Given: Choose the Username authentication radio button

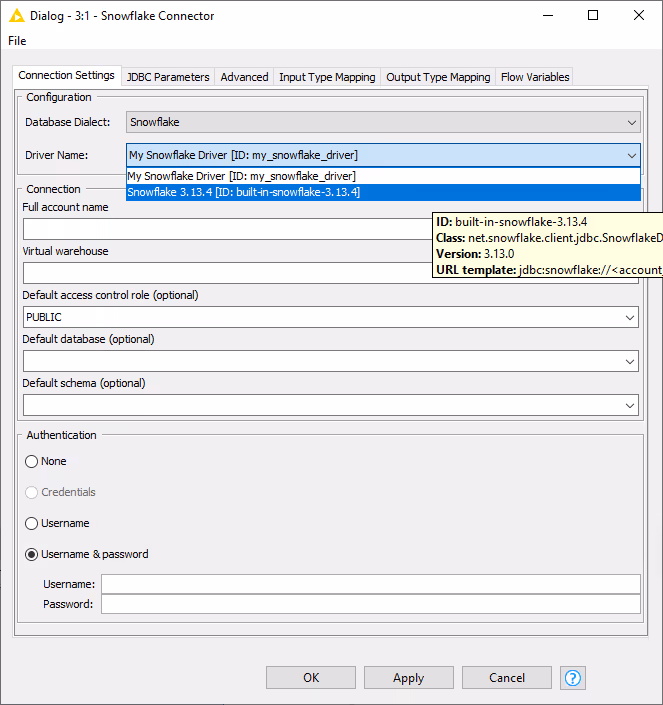Looking at the screenshot, I should (32, 523).
